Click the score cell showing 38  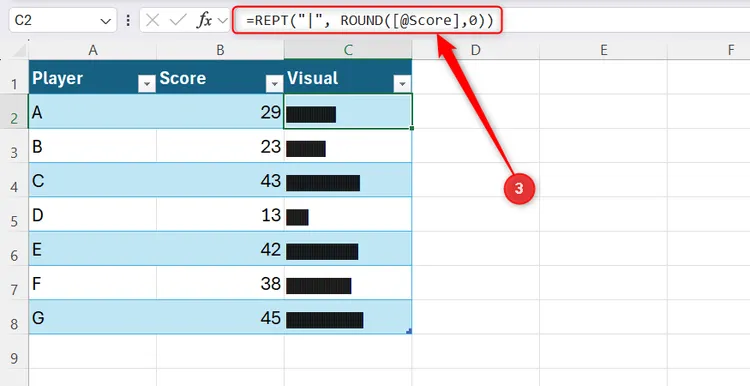pyautogui.click(x=221, y=283)
